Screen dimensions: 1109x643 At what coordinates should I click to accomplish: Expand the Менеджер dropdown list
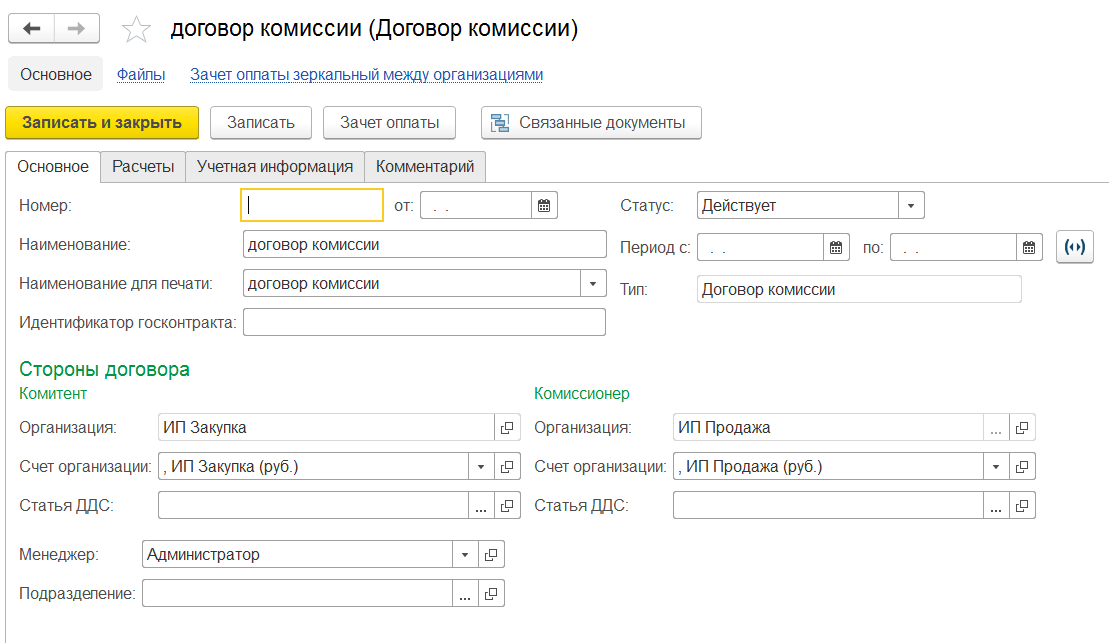465,555
